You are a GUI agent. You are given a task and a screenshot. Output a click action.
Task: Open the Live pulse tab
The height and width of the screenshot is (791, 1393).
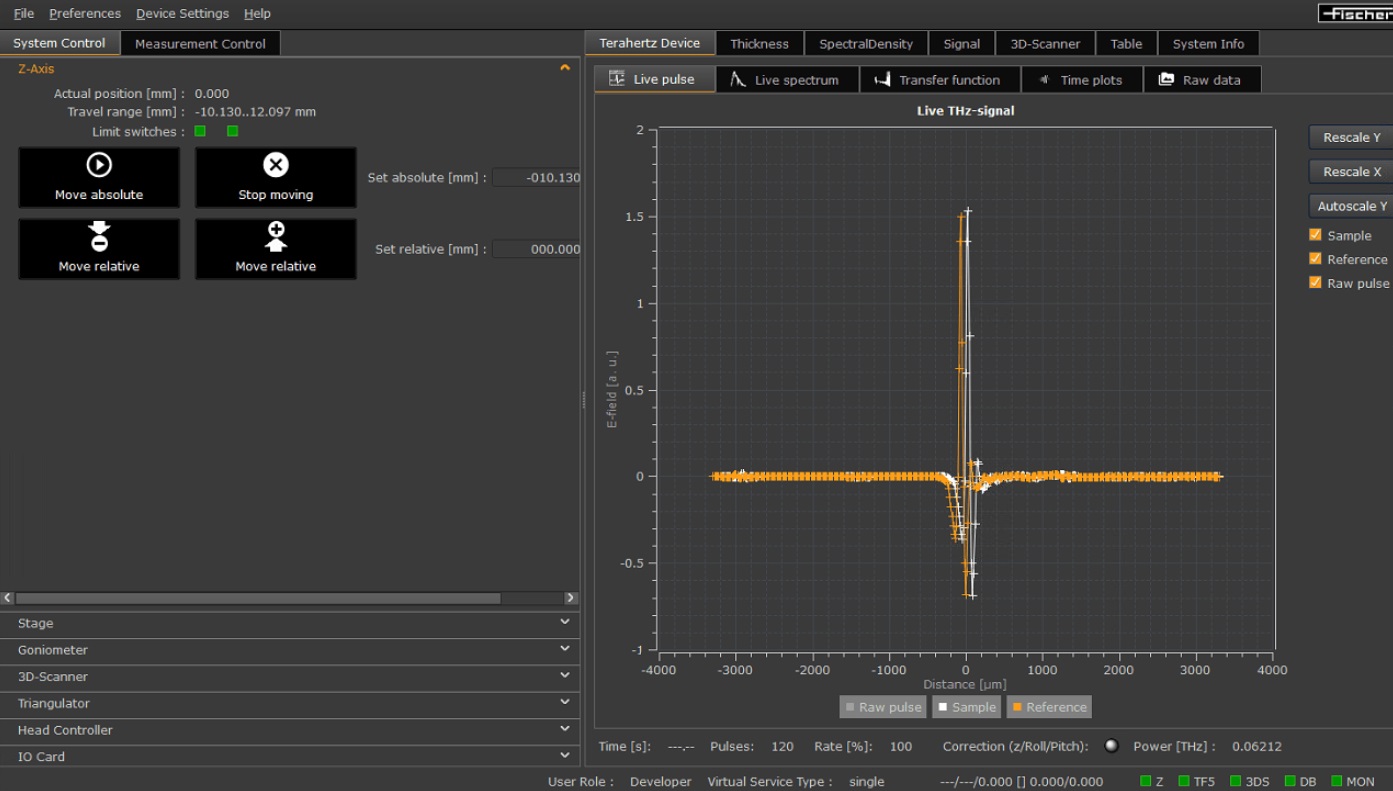(x=655, y=80)
